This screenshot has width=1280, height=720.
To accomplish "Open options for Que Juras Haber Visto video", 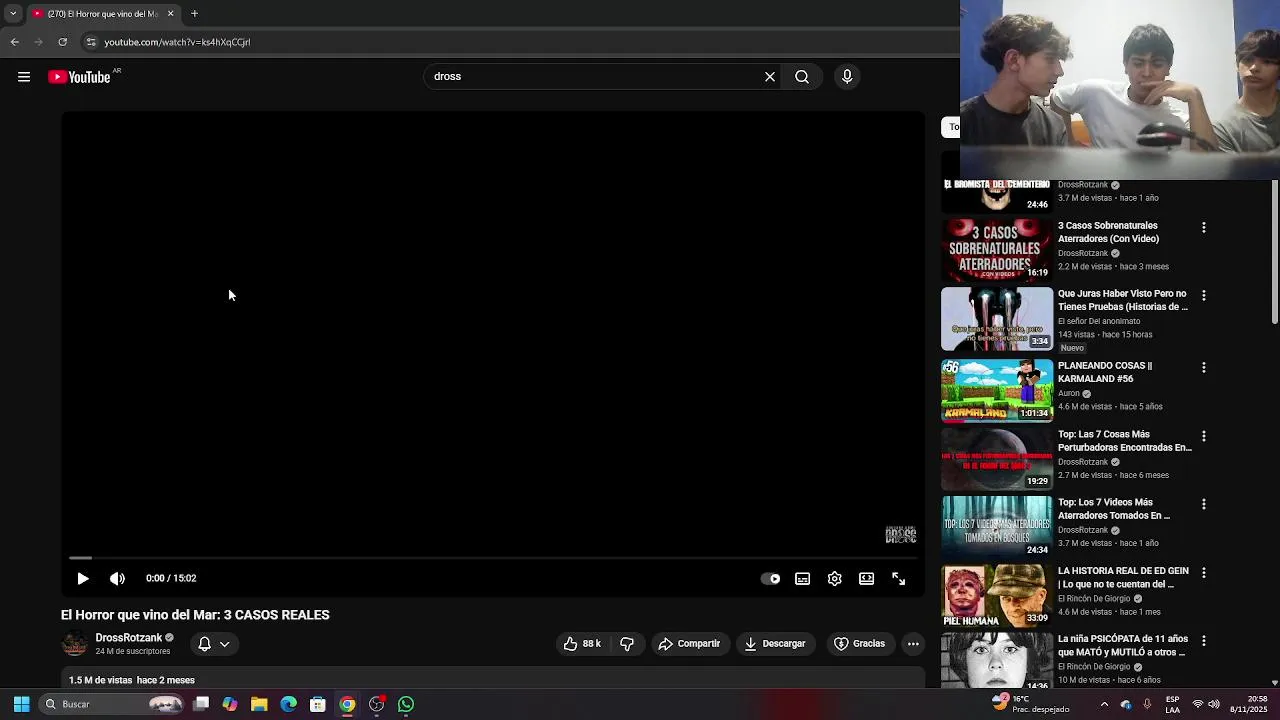I will point(1204,296).
